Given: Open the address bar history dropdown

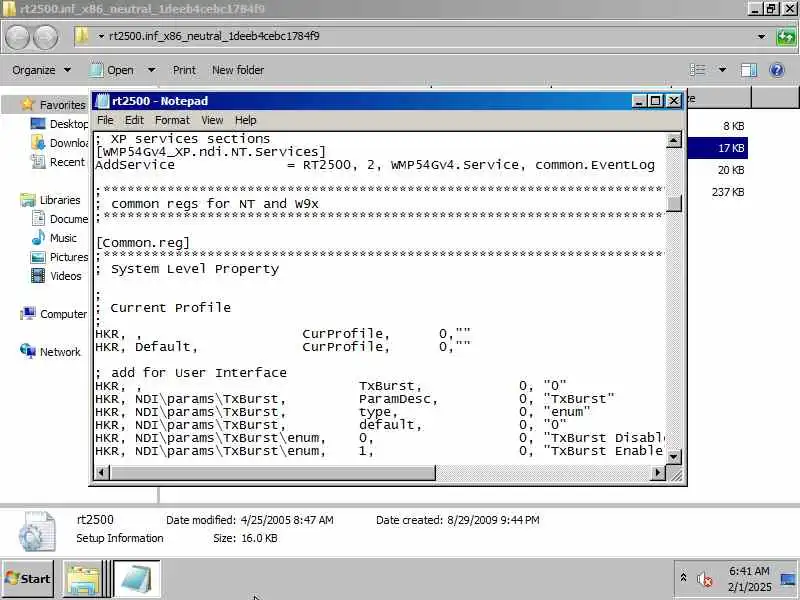Looking at the screenshot, I should click(761, 37).
